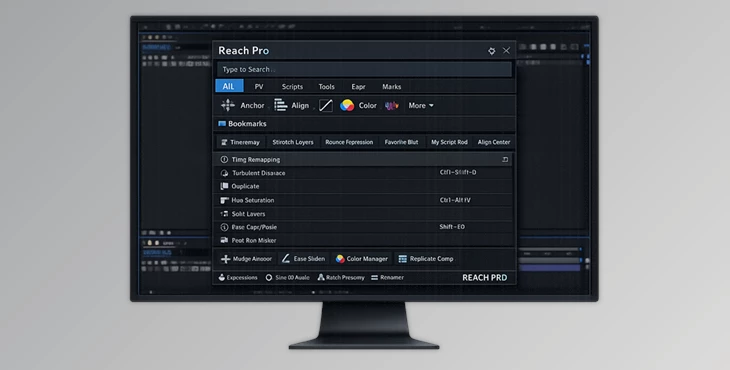Click the Expcessions icon in the footer

[x=222, y=277]
